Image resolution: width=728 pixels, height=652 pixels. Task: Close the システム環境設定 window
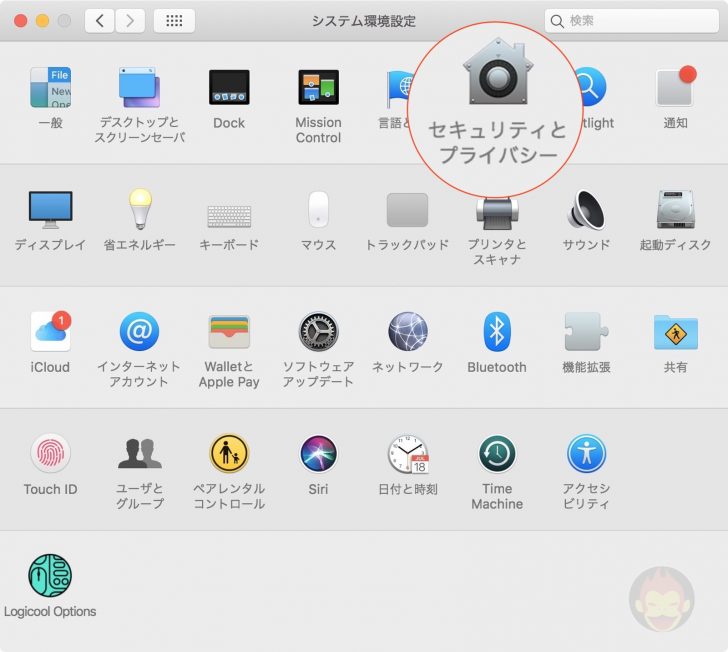point(20,21)
